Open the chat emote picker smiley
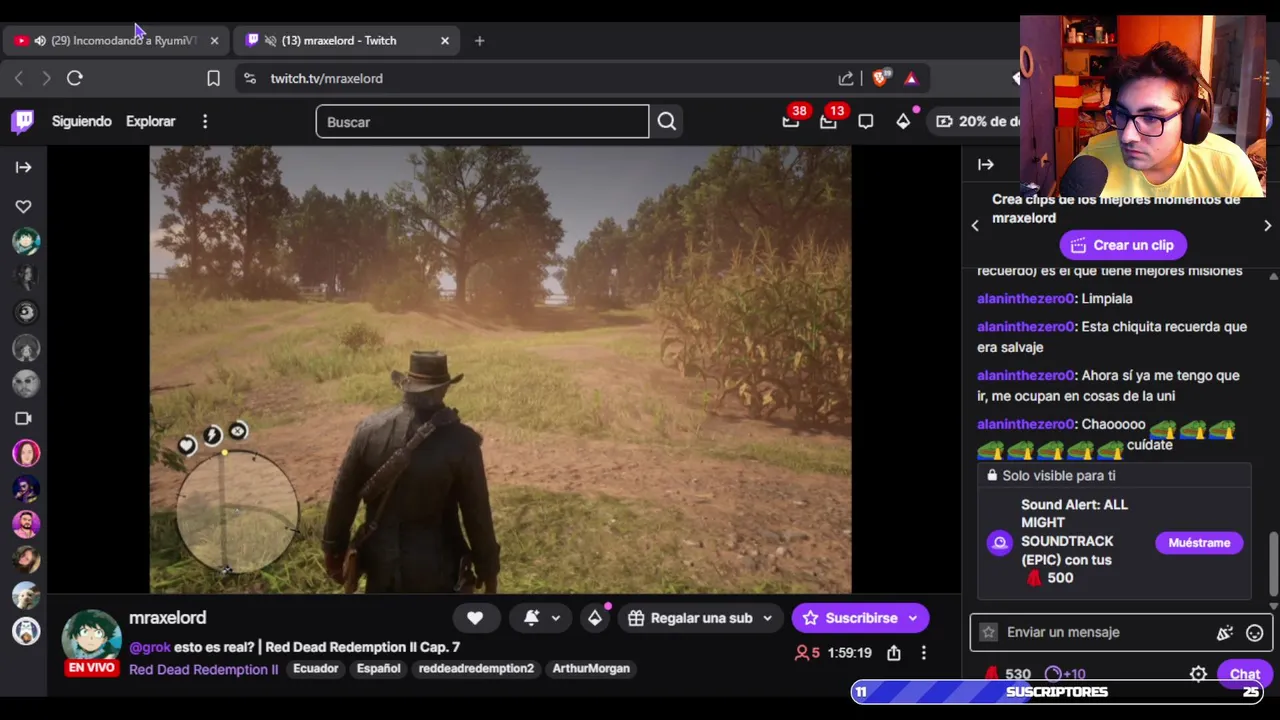This screenshot has width=1280, height=720. point(1255,633)
